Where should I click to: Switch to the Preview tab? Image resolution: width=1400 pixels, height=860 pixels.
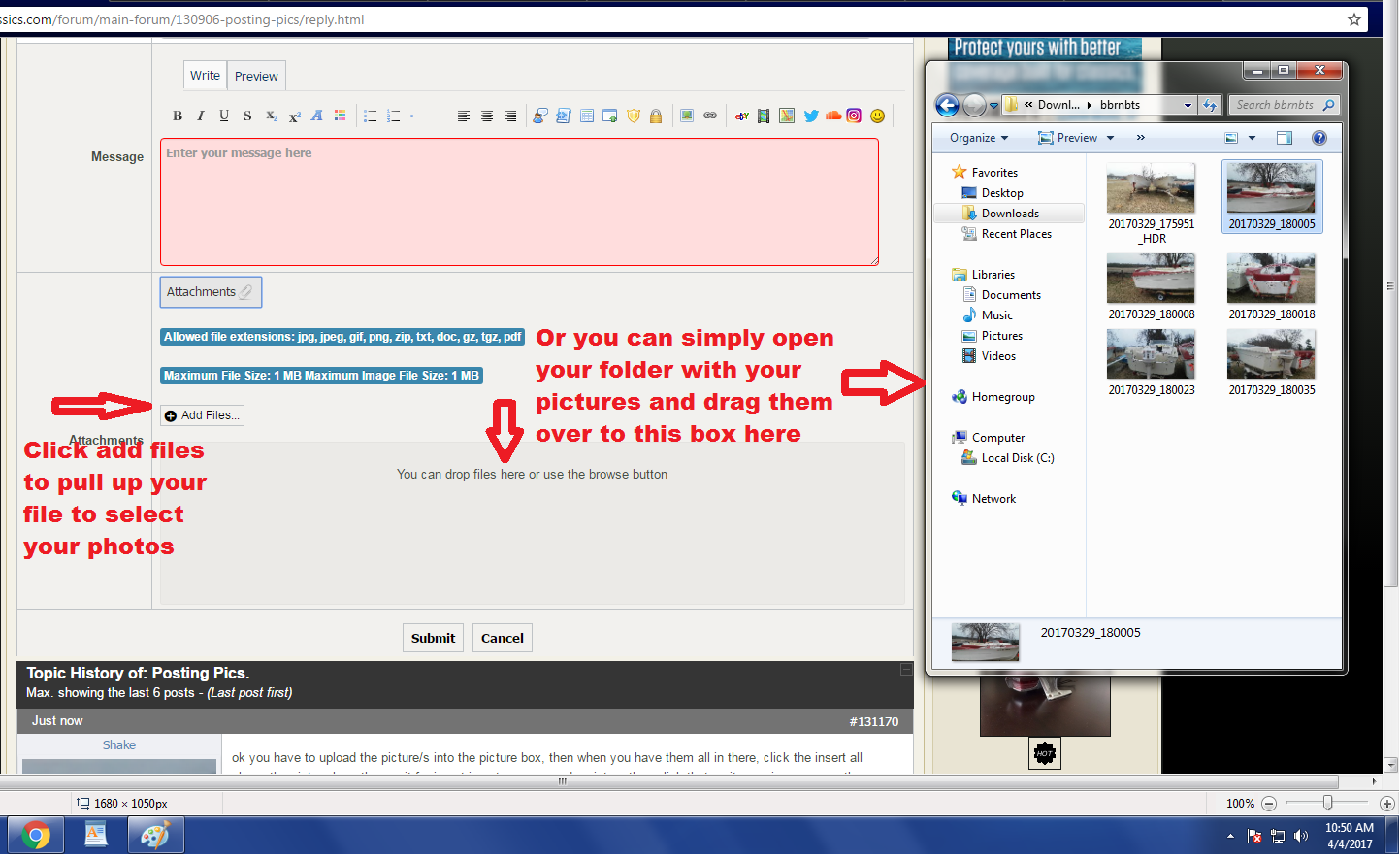click(256, 76)
